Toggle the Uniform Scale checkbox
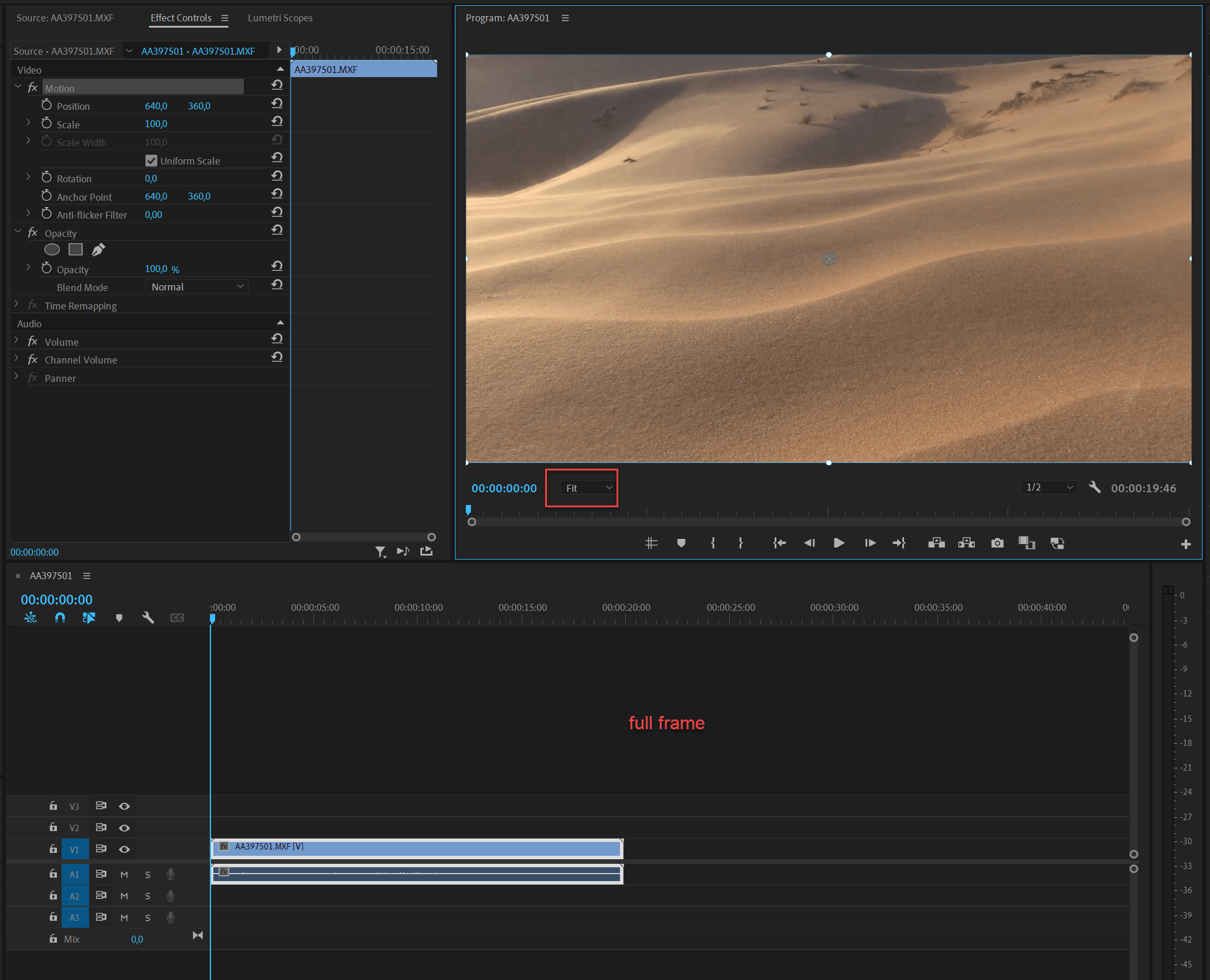The height and width of the screenshot is (980, 1210). point(151,160)
